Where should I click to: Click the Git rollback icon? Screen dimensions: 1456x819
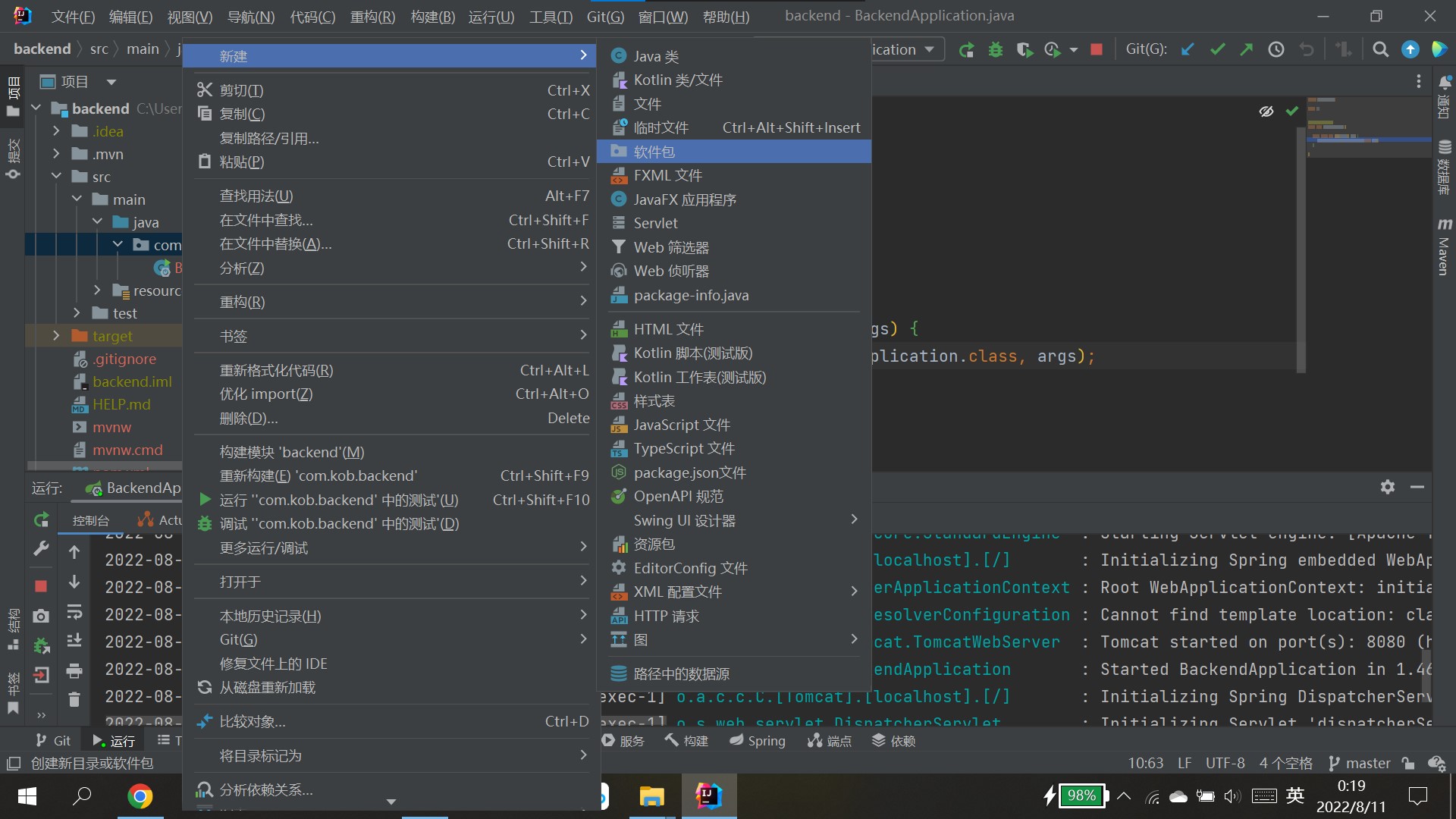click(1306, 50)
